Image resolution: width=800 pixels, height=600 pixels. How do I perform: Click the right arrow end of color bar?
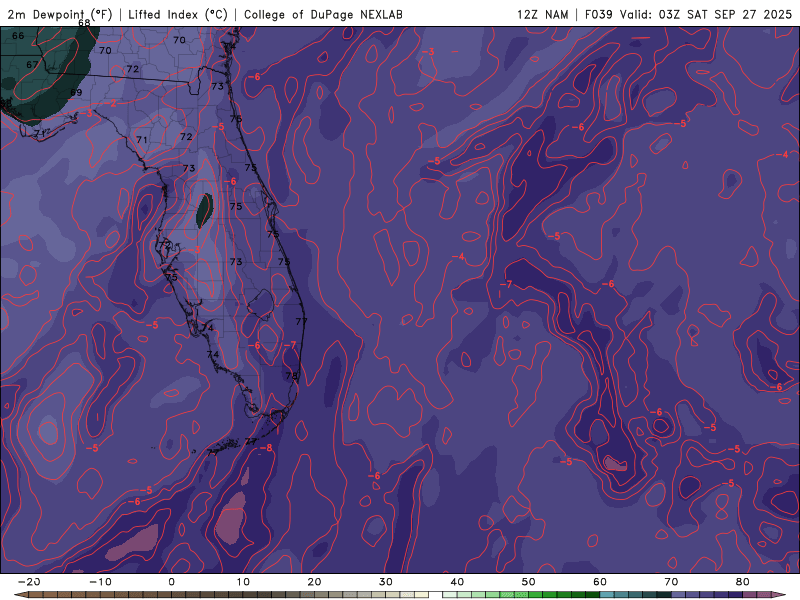[780, 595]
